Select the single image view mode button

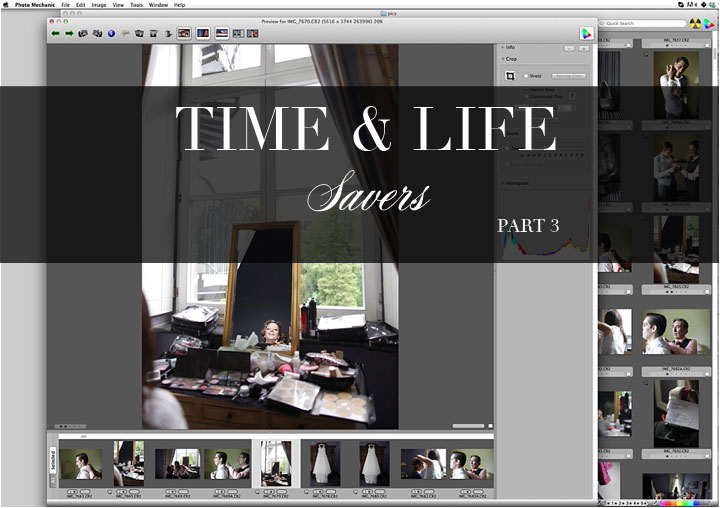tap(184, 34)
